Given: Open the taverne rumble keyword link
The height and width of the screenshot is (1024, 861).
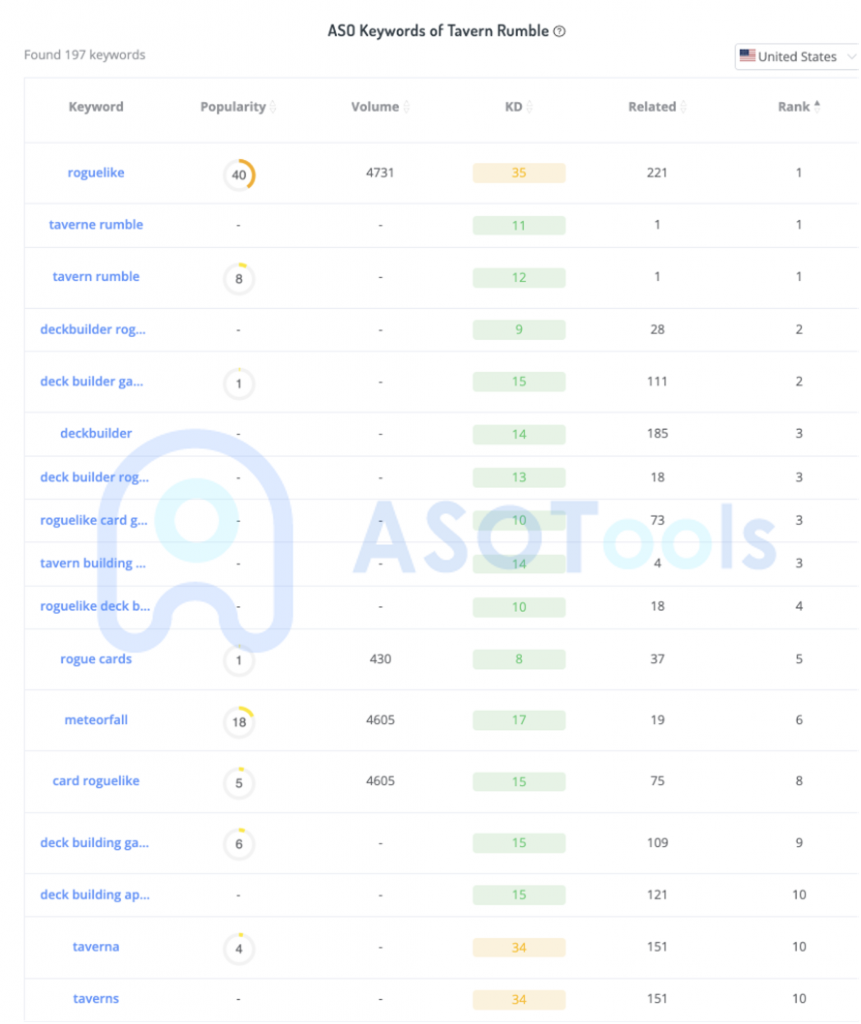Looking at the screenshot, I should click(x=96, y=225).
